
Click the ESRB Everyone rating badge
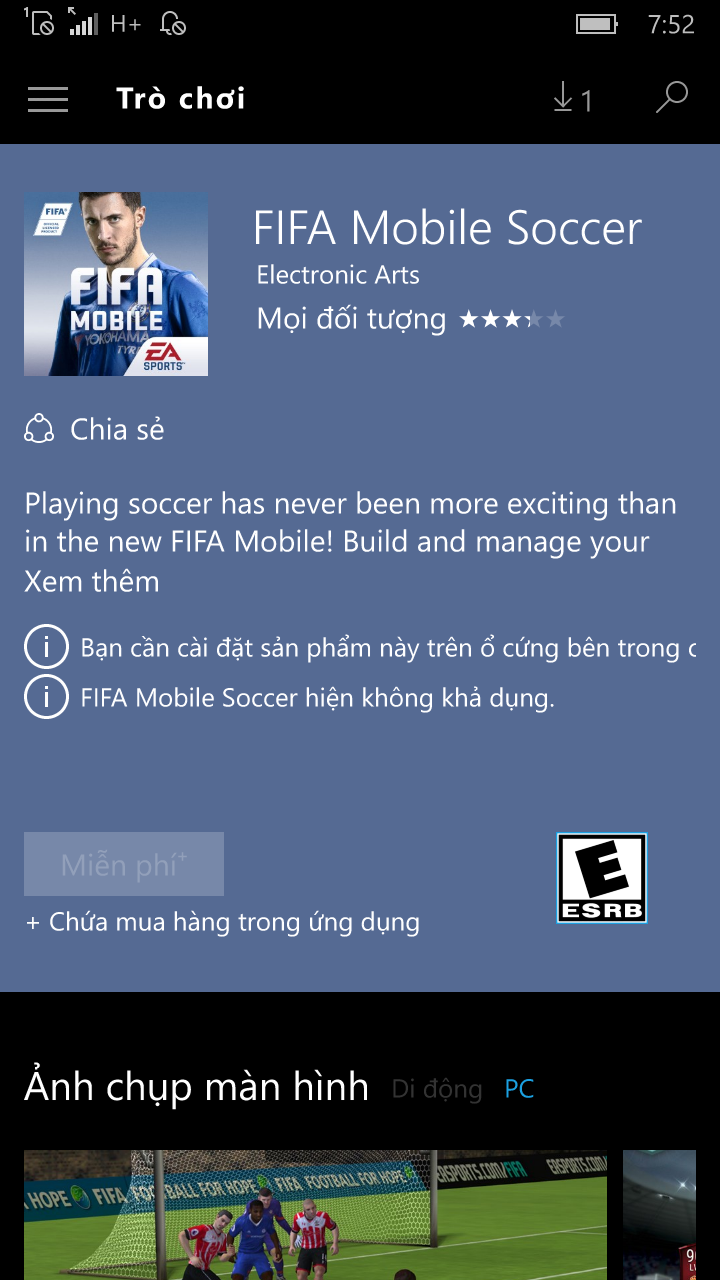click(602, 878)
